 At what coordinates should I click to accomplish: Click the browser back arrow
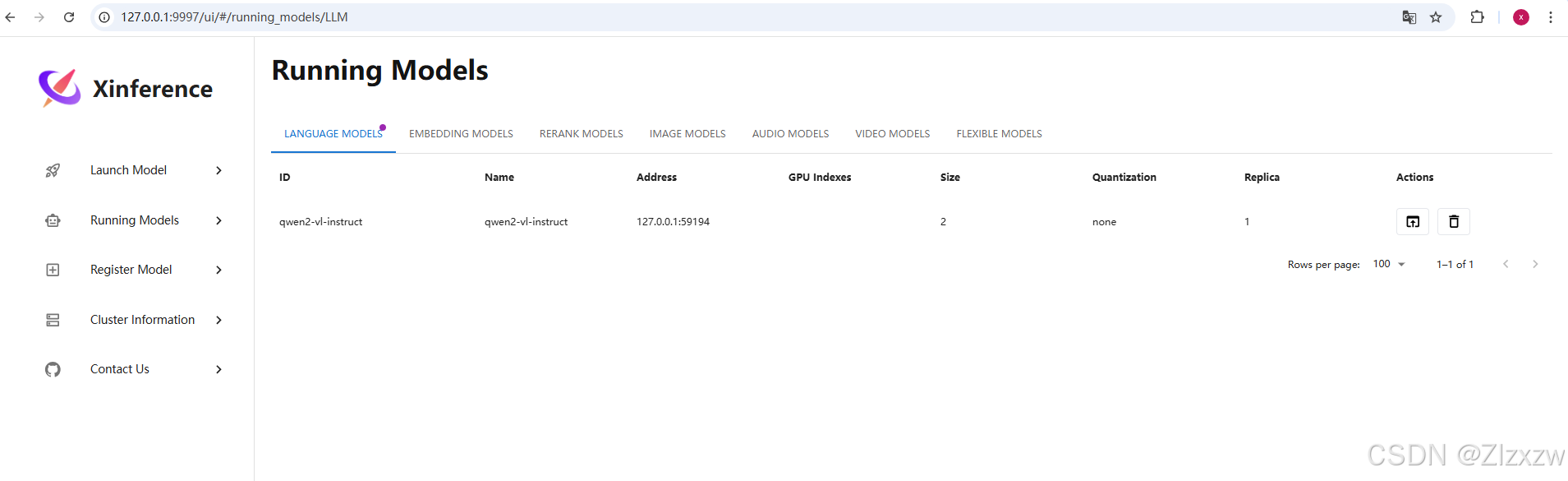pos(11,16)
